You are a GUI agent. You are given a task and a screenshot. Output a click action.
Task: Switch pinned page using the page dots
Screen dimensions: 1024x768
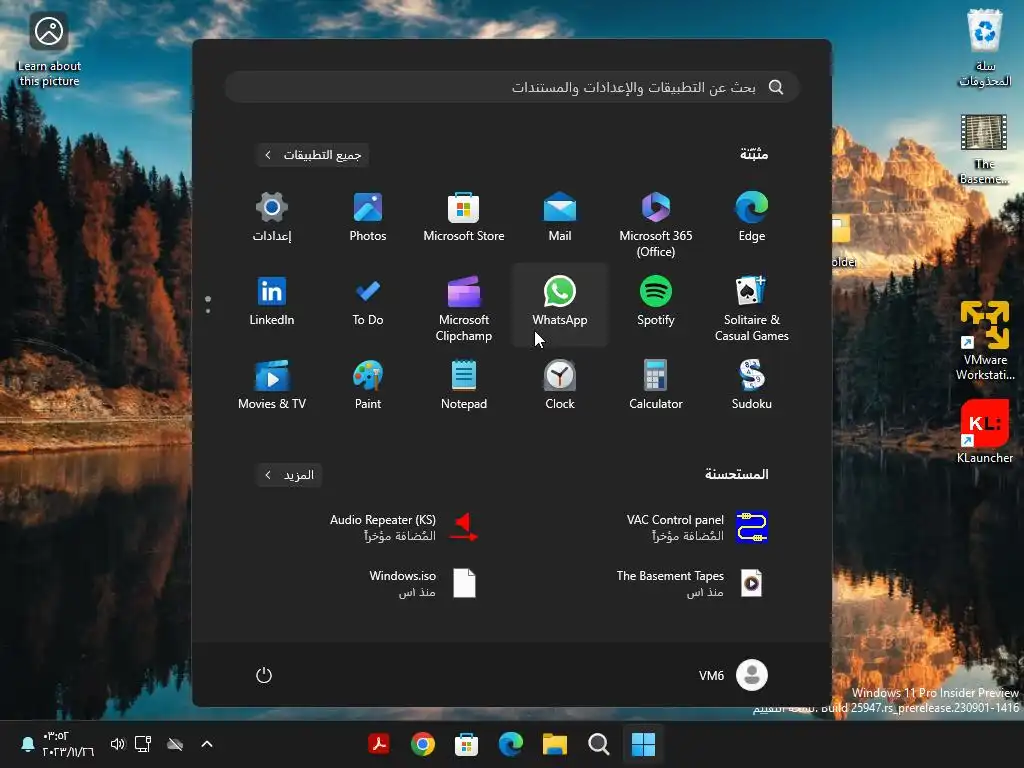[x=208, y=304]
